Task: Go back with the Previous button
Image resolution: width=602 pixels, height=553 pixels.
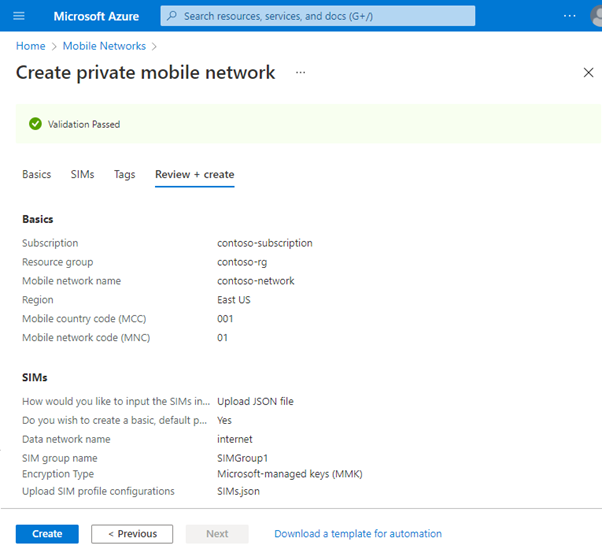Action: click(x=132, y=534)
